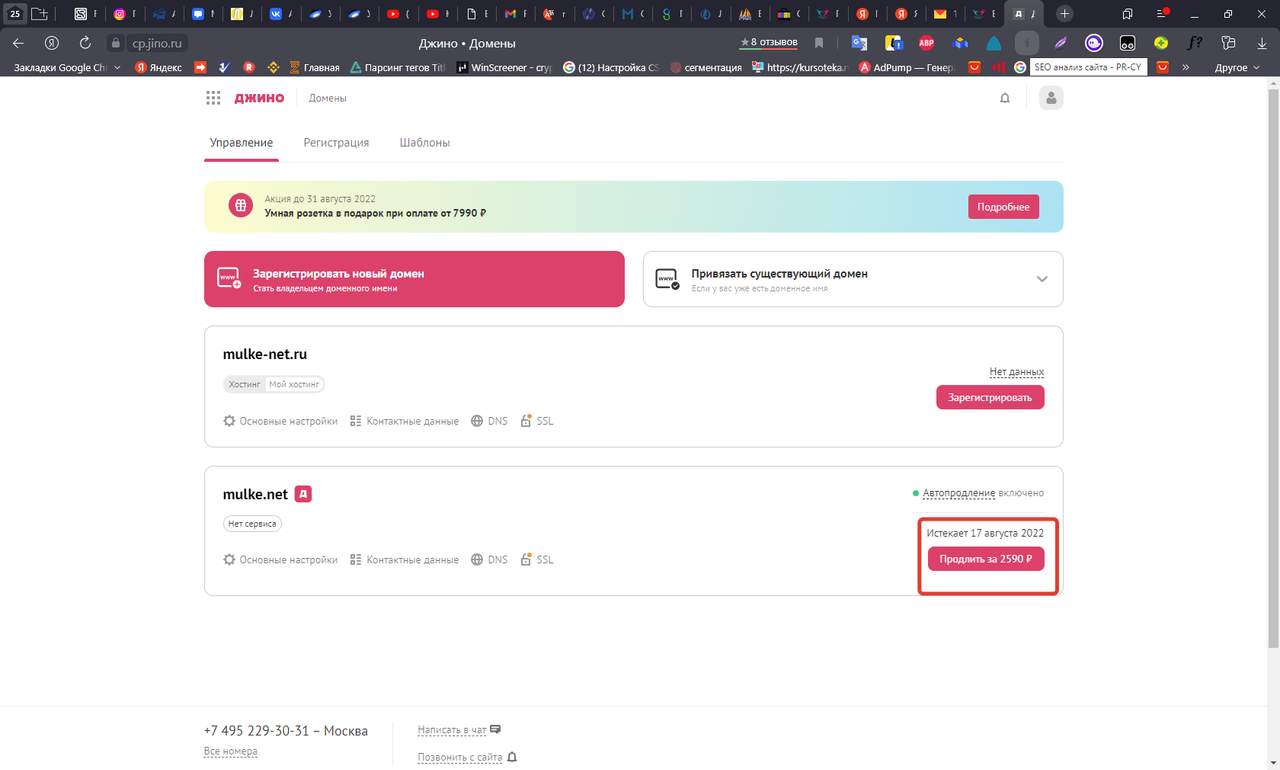Click the site security lock icon

click(x=115, y=43)
